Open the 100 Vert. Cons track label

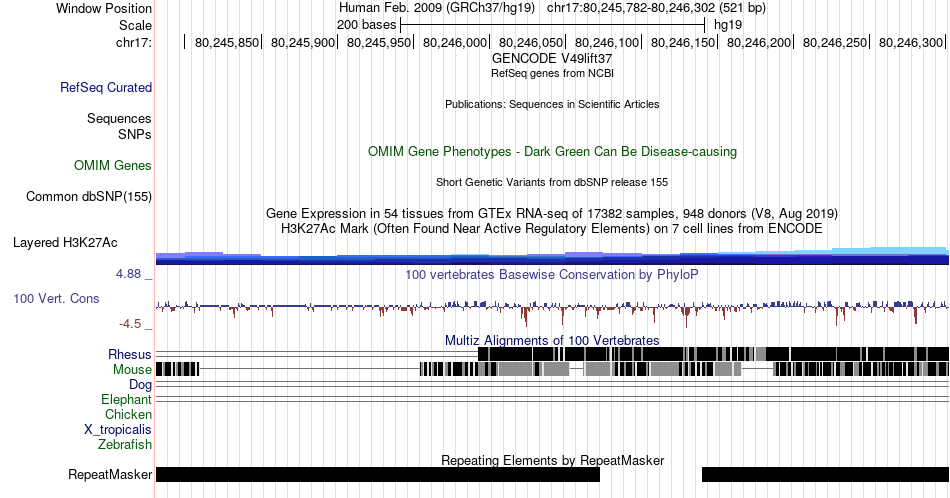[x=56, y=298]
